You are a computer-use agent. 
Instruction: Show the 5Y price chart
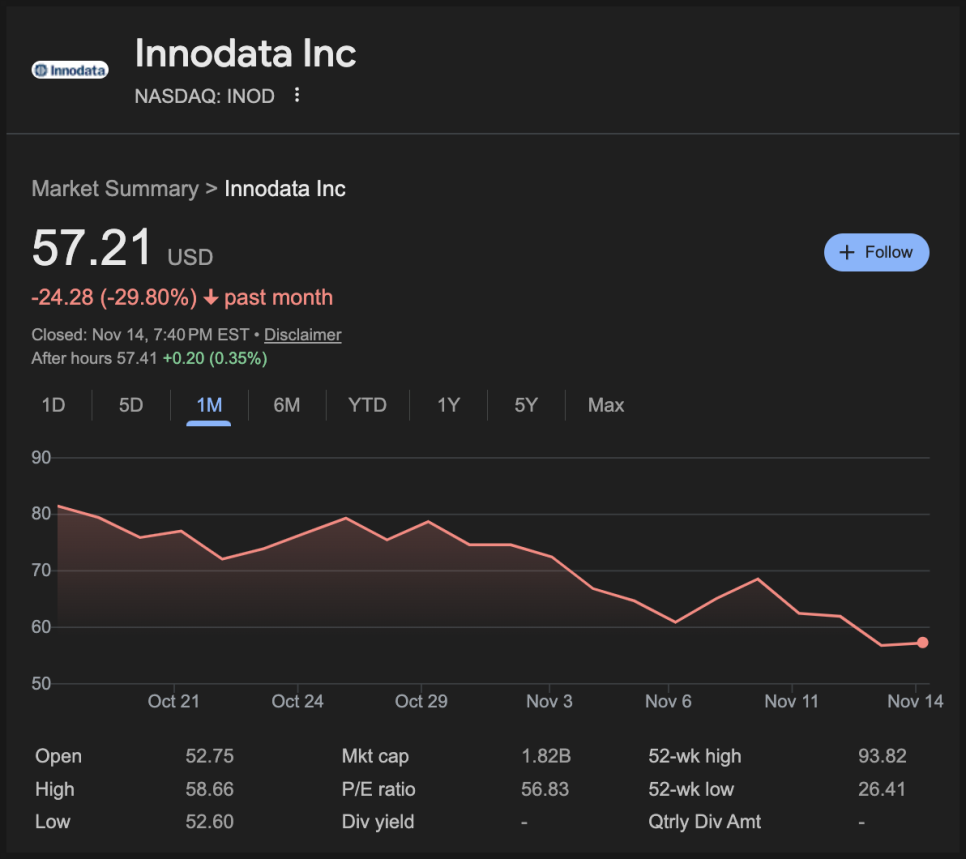click(x=526, y=405)
